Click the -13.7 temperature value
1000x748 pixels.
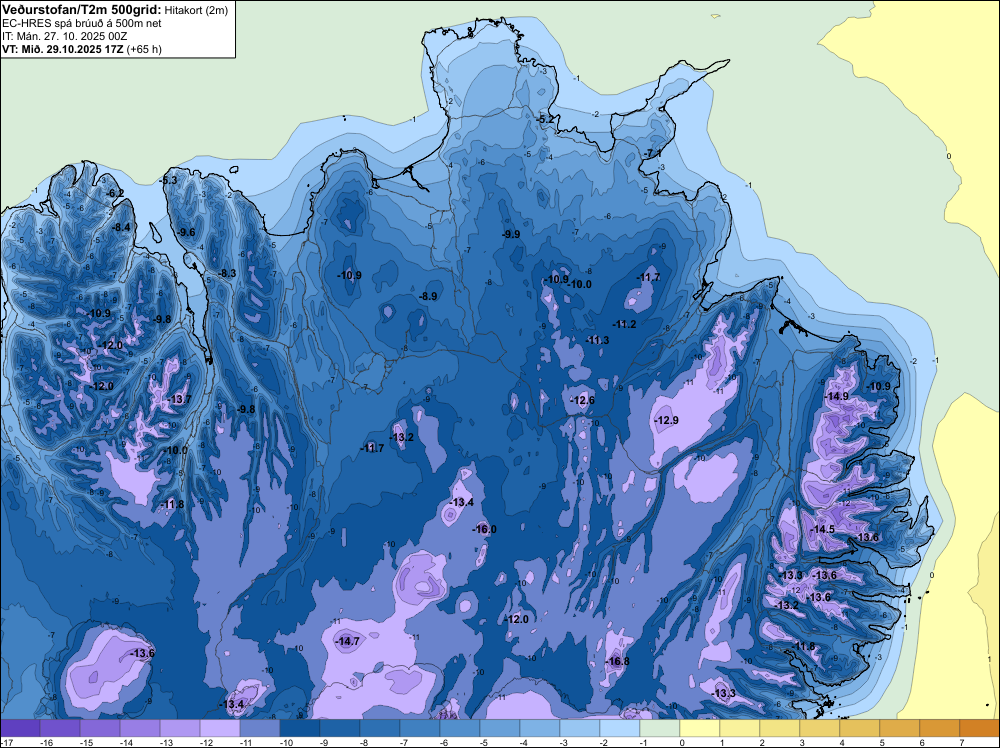(179, 399)
